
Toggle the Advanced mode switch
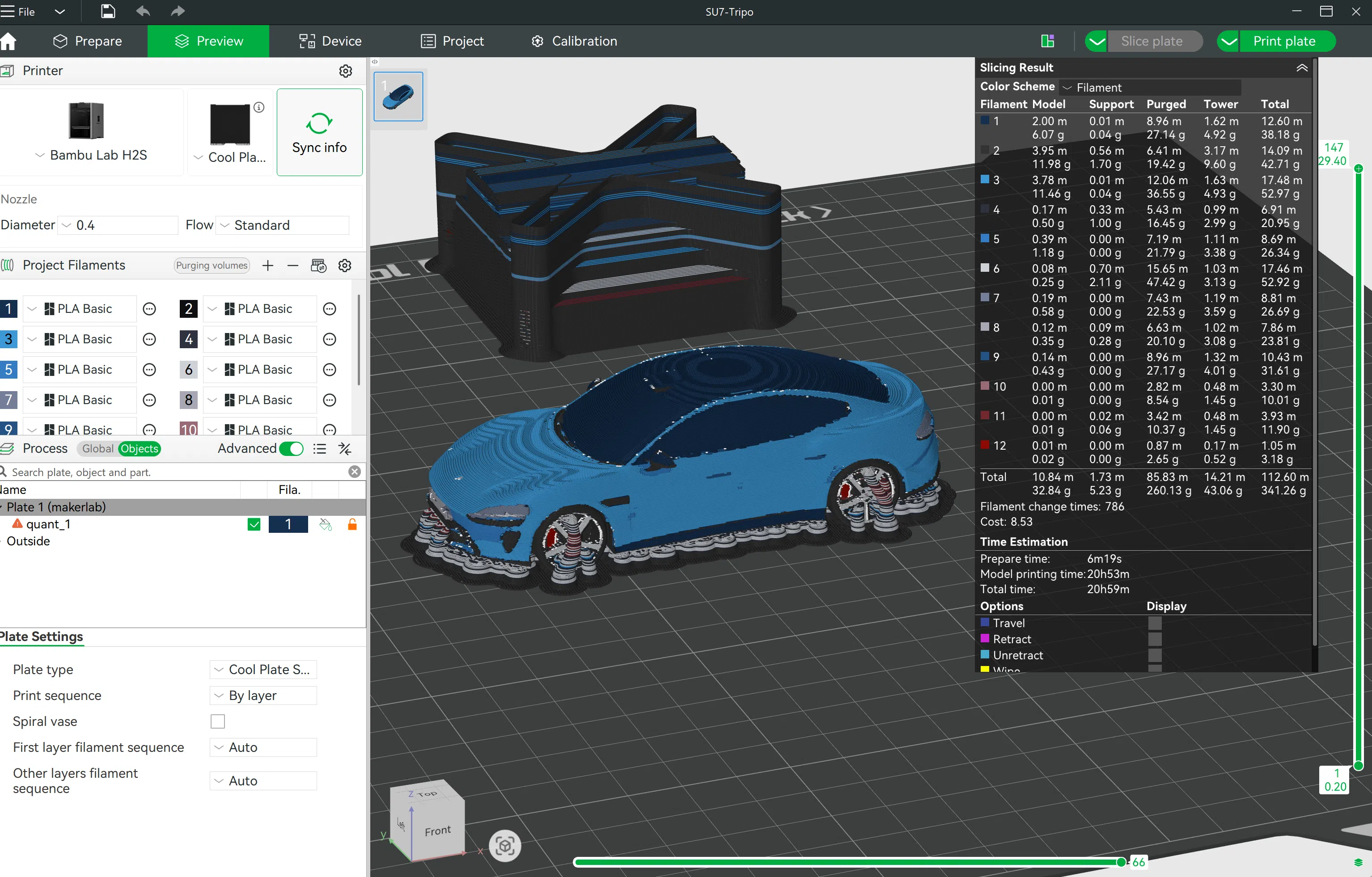point(291,449)
